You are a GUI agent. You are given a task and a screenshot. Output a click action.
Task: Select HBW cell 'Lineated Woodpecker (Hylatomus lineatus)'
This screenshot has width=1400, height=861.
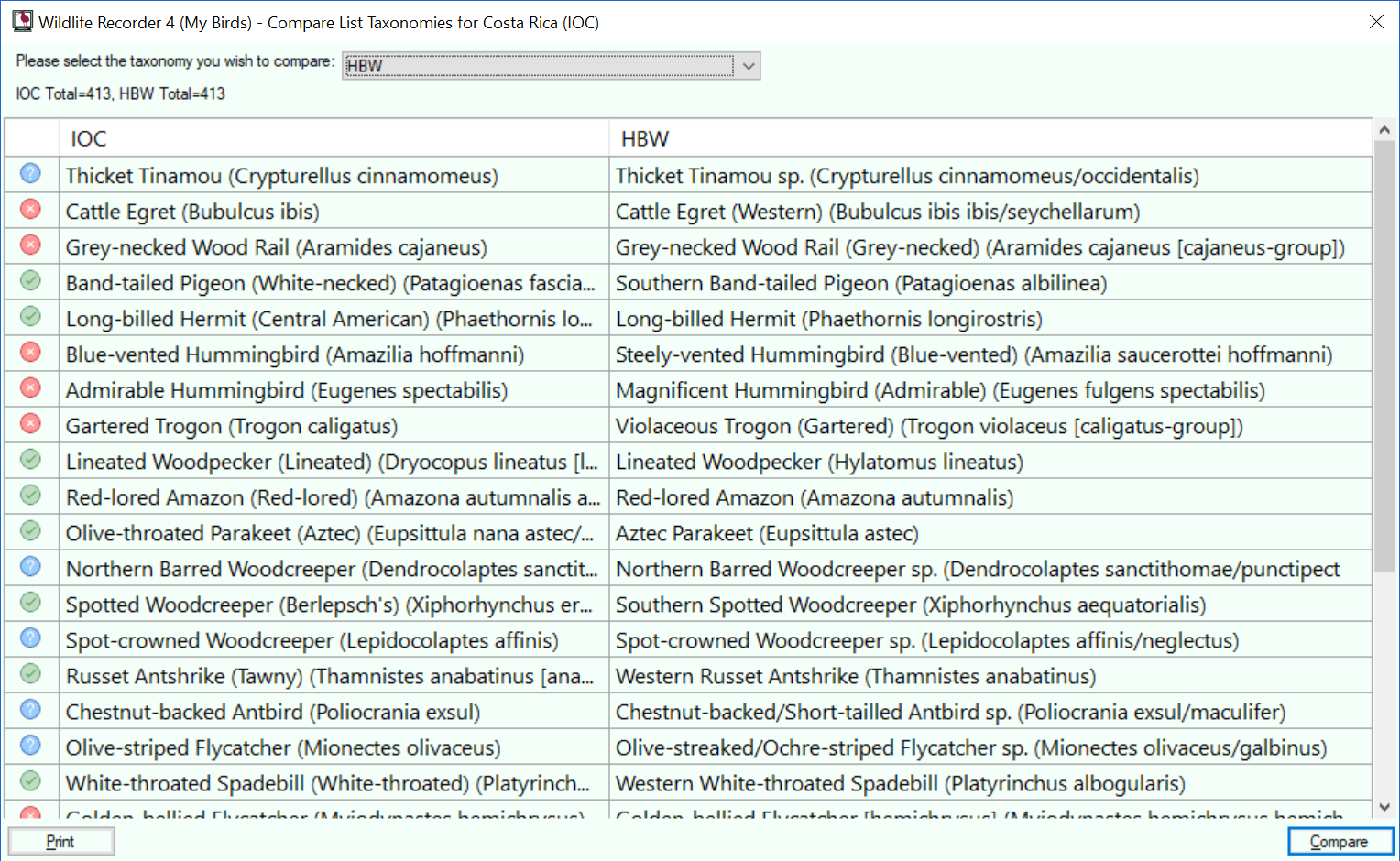pyautogui.click(x=990, y=461)
